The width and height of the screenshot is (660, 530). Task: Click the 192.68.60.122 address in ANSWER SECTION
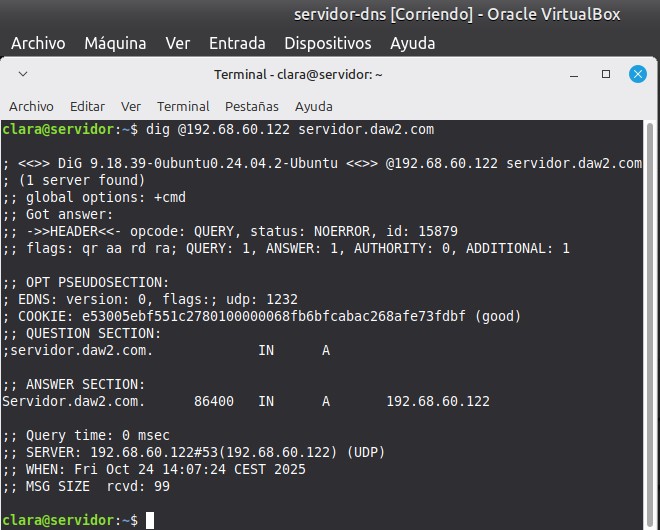pos(438,400)
